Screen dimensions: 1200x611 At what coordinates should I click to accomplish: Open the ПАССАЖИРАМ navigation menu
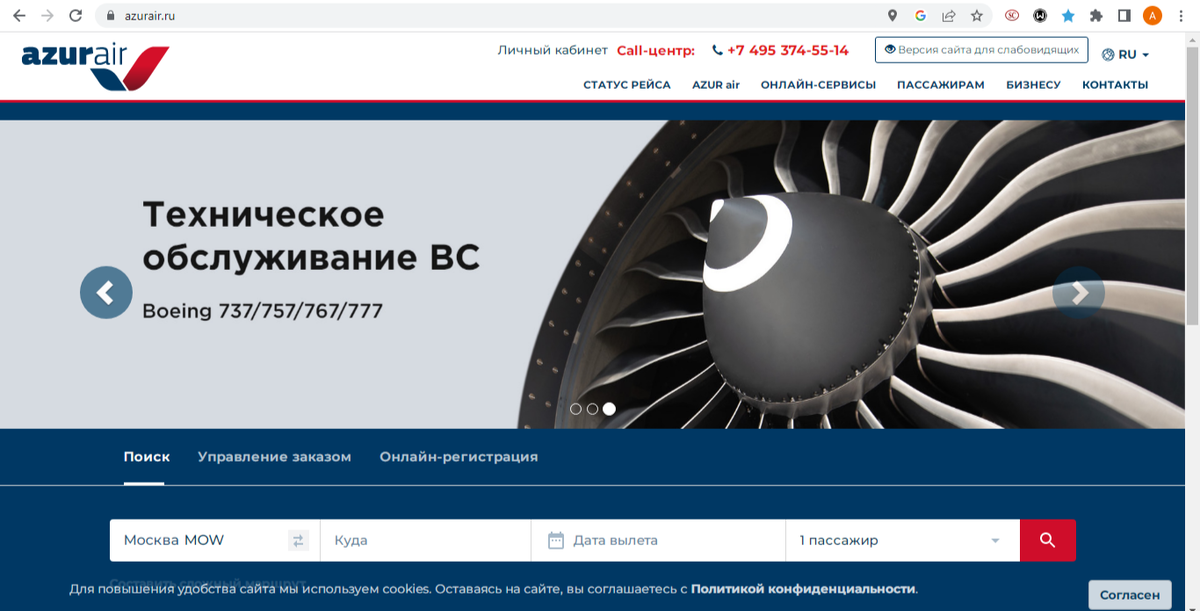940,85
